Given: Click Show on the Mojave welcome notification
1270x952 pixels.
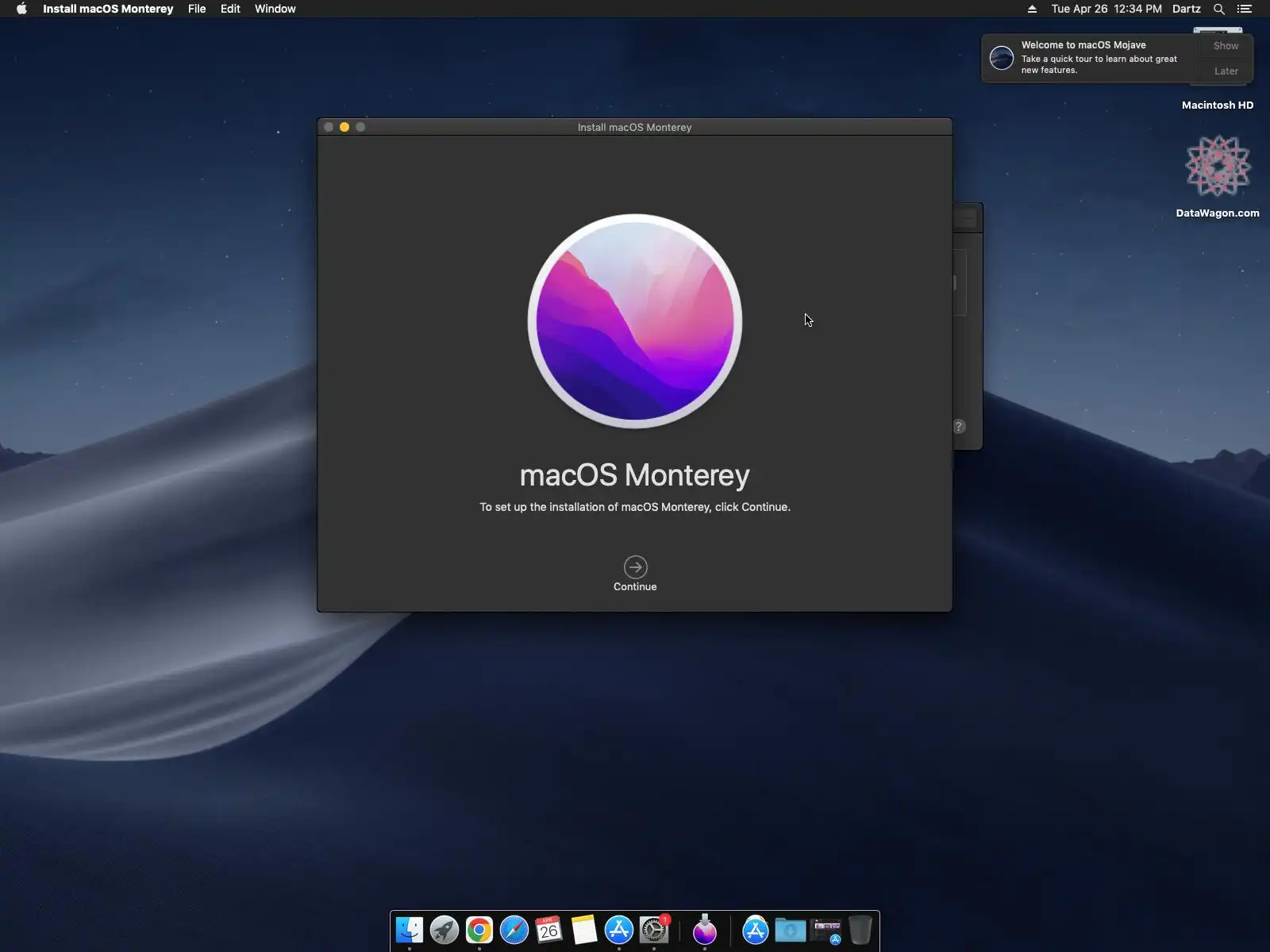Looking at the screenshot, I should pyautogui.click(x=1226, y=46).
